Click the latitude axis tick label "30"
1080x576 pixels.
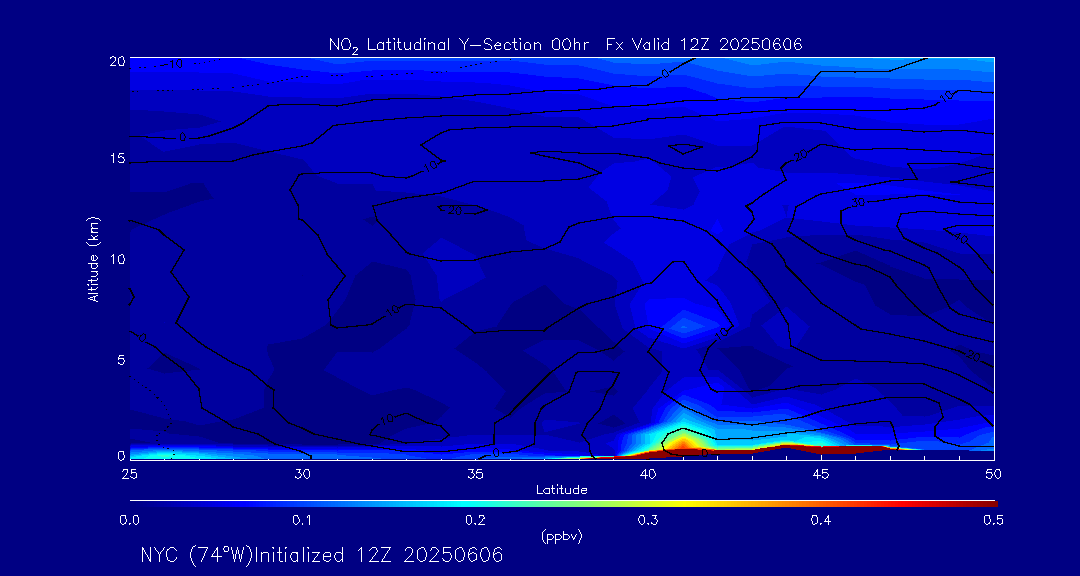(302, 474)
